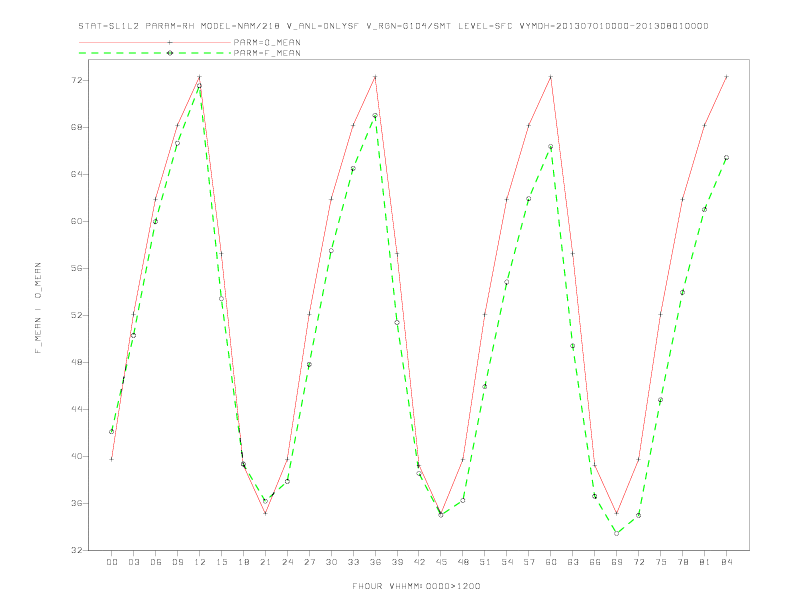Viewport: 792px width, 612px height.
Task: Click y-axis tick label 32
Action: click(x=77, y=550)
